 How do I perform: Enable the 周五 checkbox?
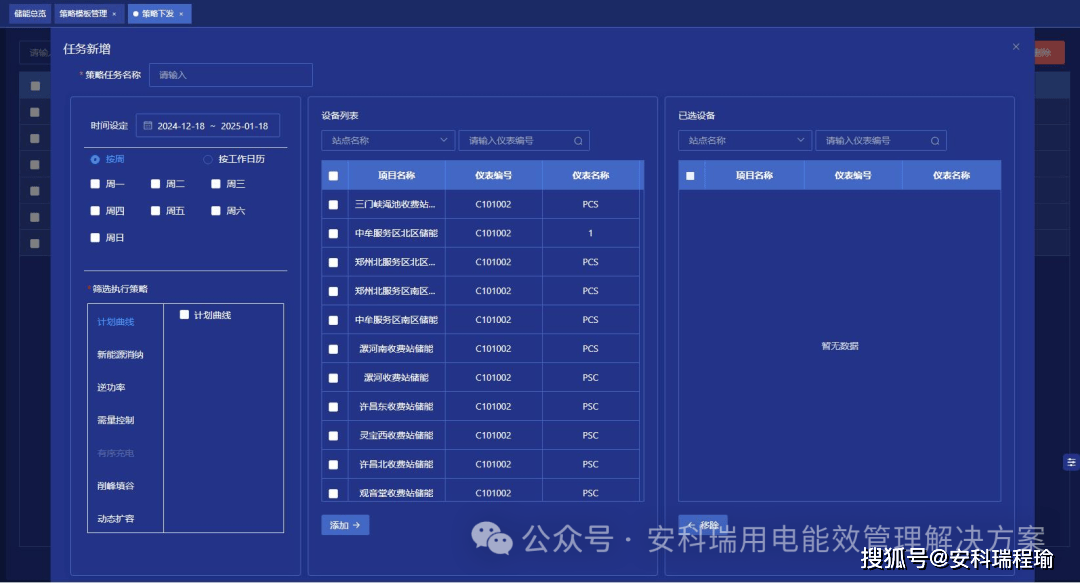pyautogui.click(x=156, y=211)
